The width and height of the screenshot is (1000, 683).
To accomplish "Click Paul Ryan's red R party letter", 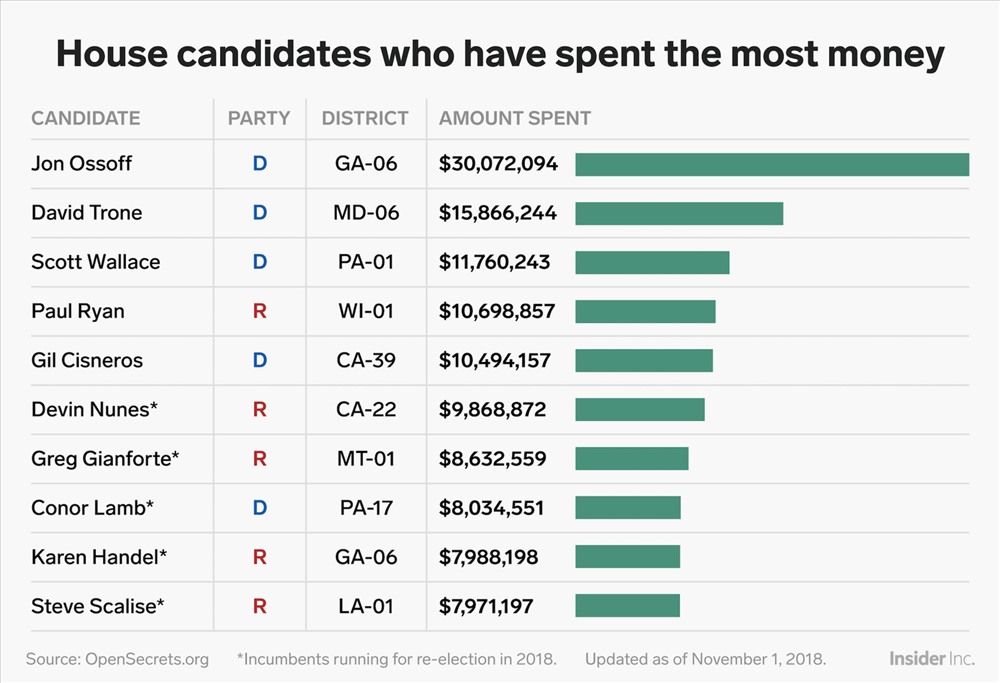I will coord(260,311).
